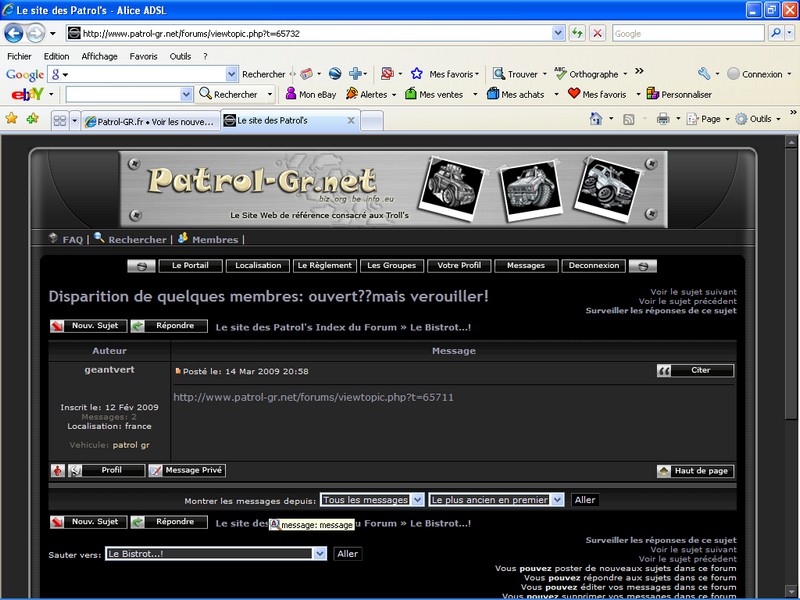Click the top Nouv. Sujet button
Image resolution: width=800 pixels, height=600 pixels.
(88, 326)
